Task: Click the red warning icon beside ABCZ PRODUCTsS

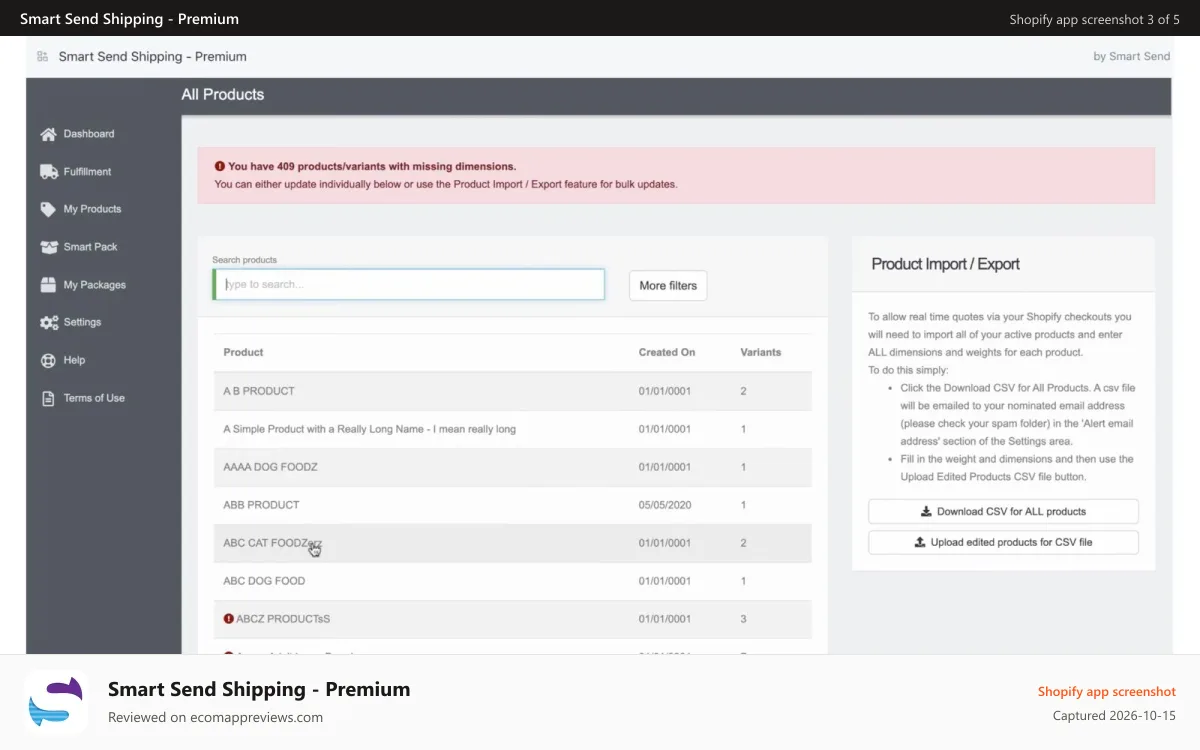Action: click(229, 619)
